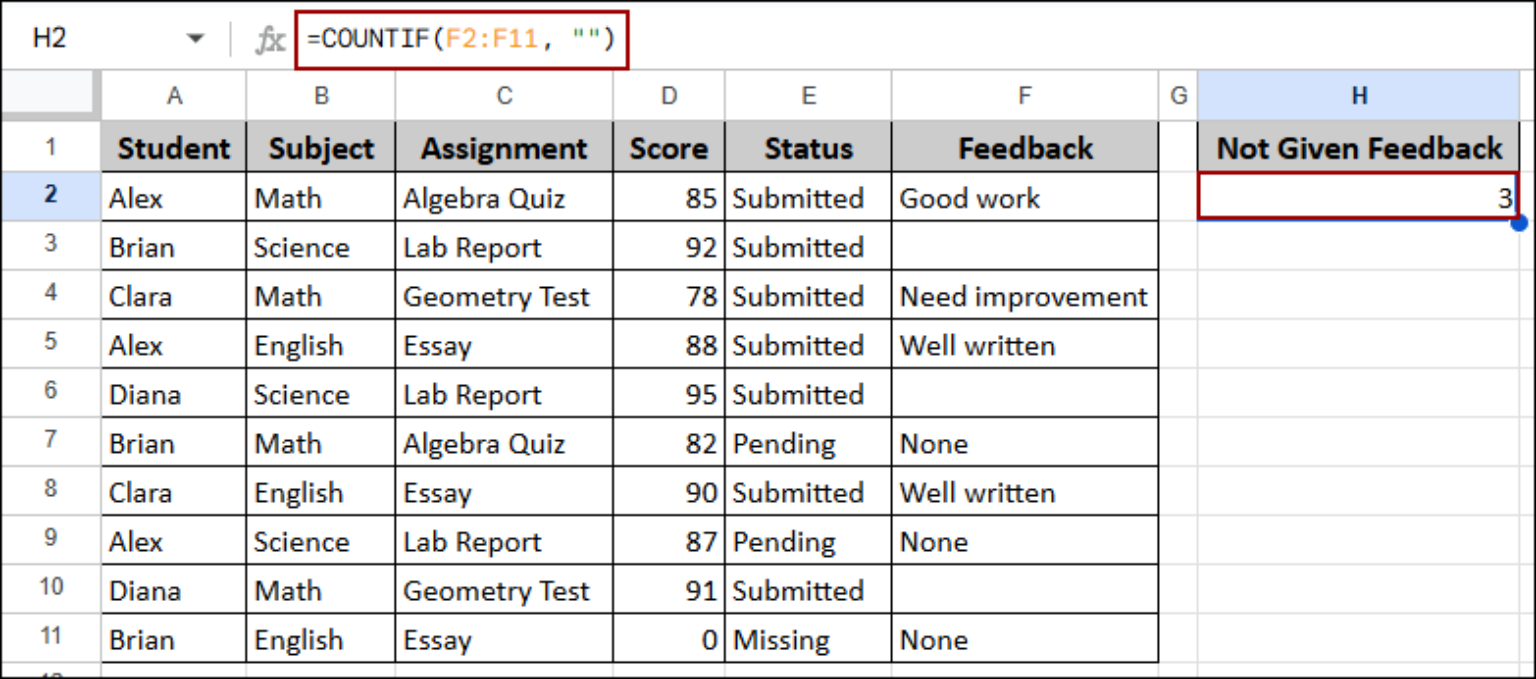Click the Missing status cell
Screen dimensions: 1536x679
point(808,639)
